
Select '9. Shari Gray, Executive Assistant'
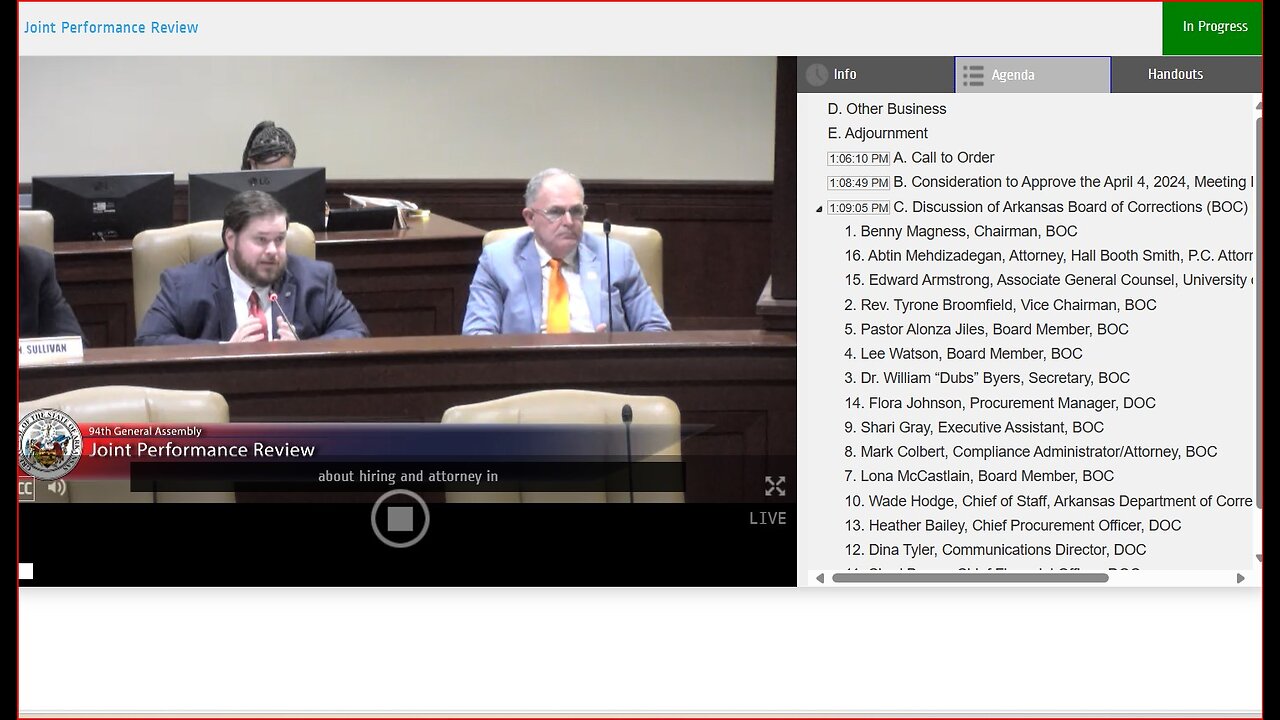(x=974, y=427)
